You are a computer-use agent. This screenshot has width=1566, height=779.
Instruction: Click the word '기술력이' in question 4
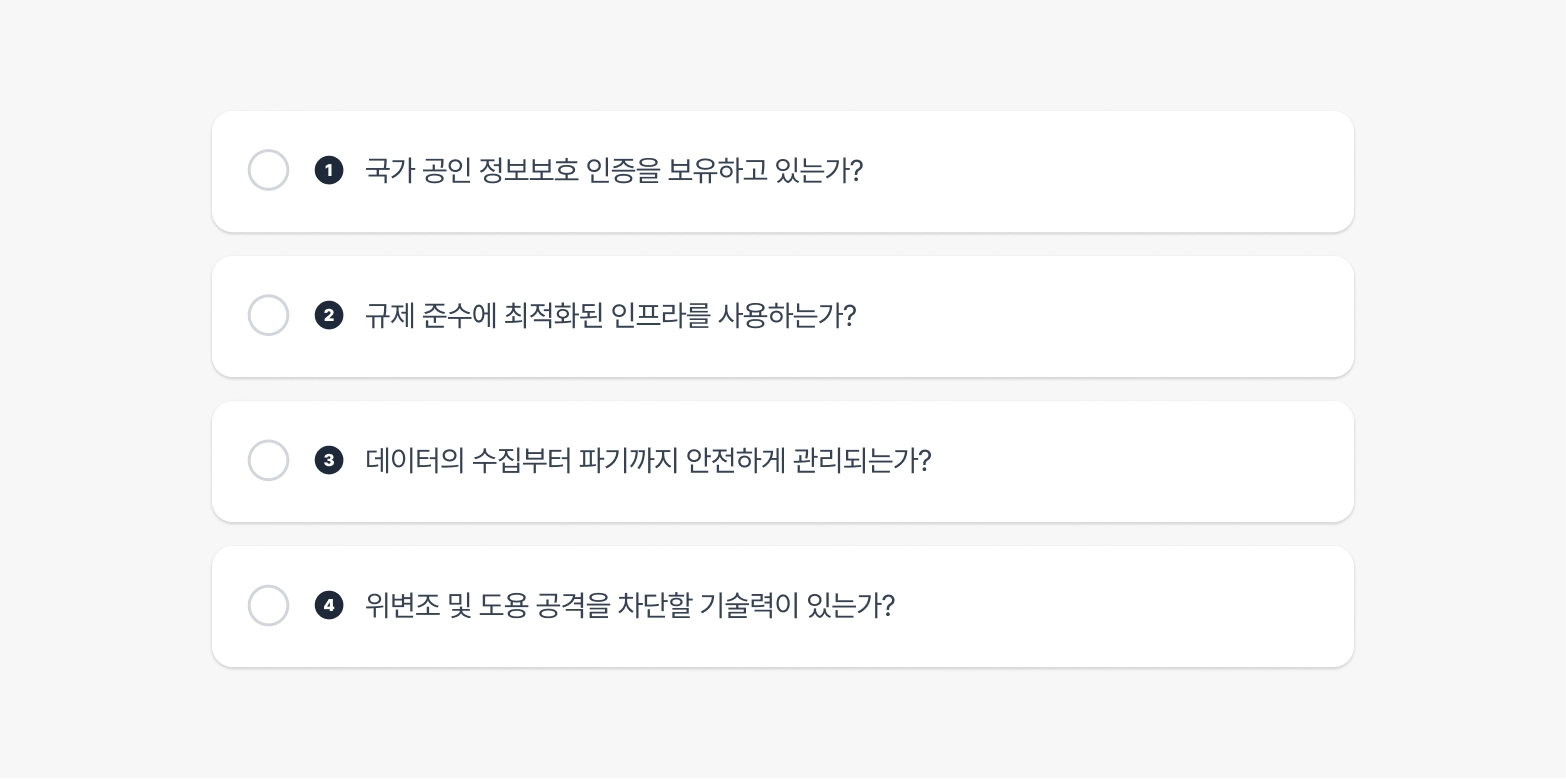pos(748,606)
